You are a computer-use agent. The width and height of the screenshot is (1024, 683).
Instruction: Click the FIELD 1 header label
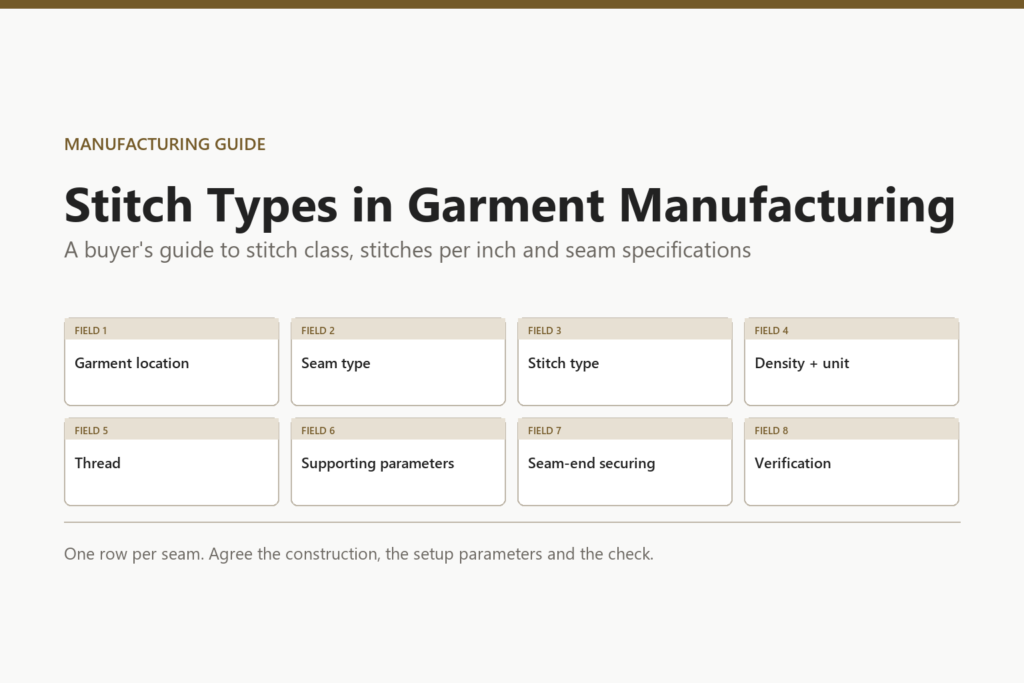[91, 330]
